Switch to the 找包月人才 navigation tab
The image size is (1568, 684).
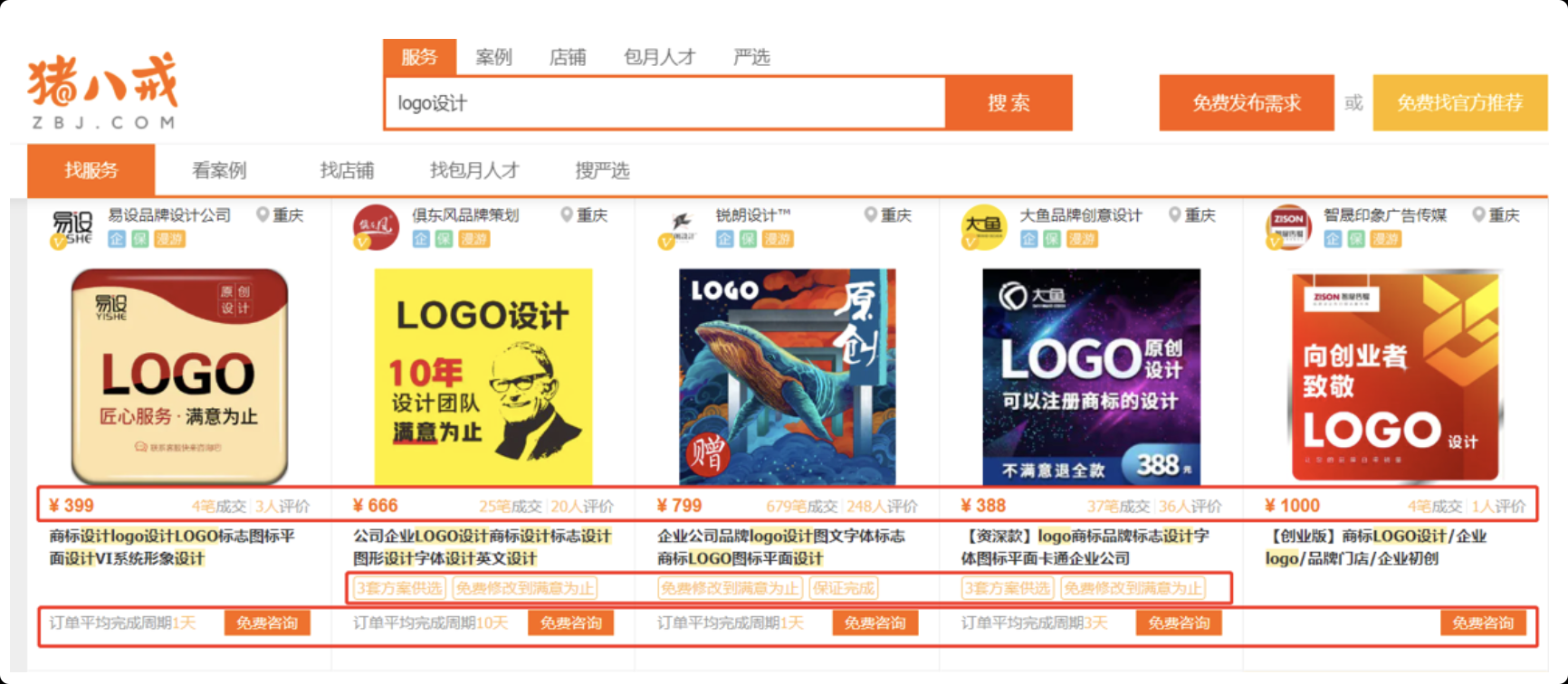474,170
